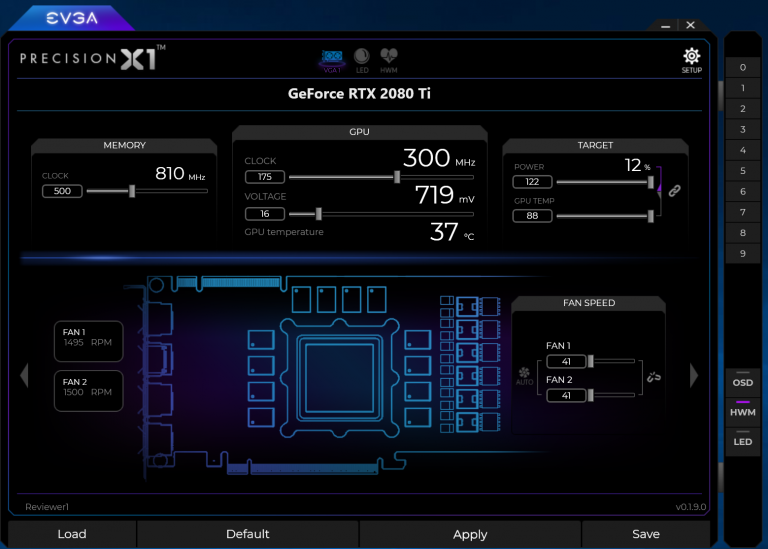This screenshot has width=768, height=549.
Task: Toggle the HWM side button
Action: click(x=743, y=412)
